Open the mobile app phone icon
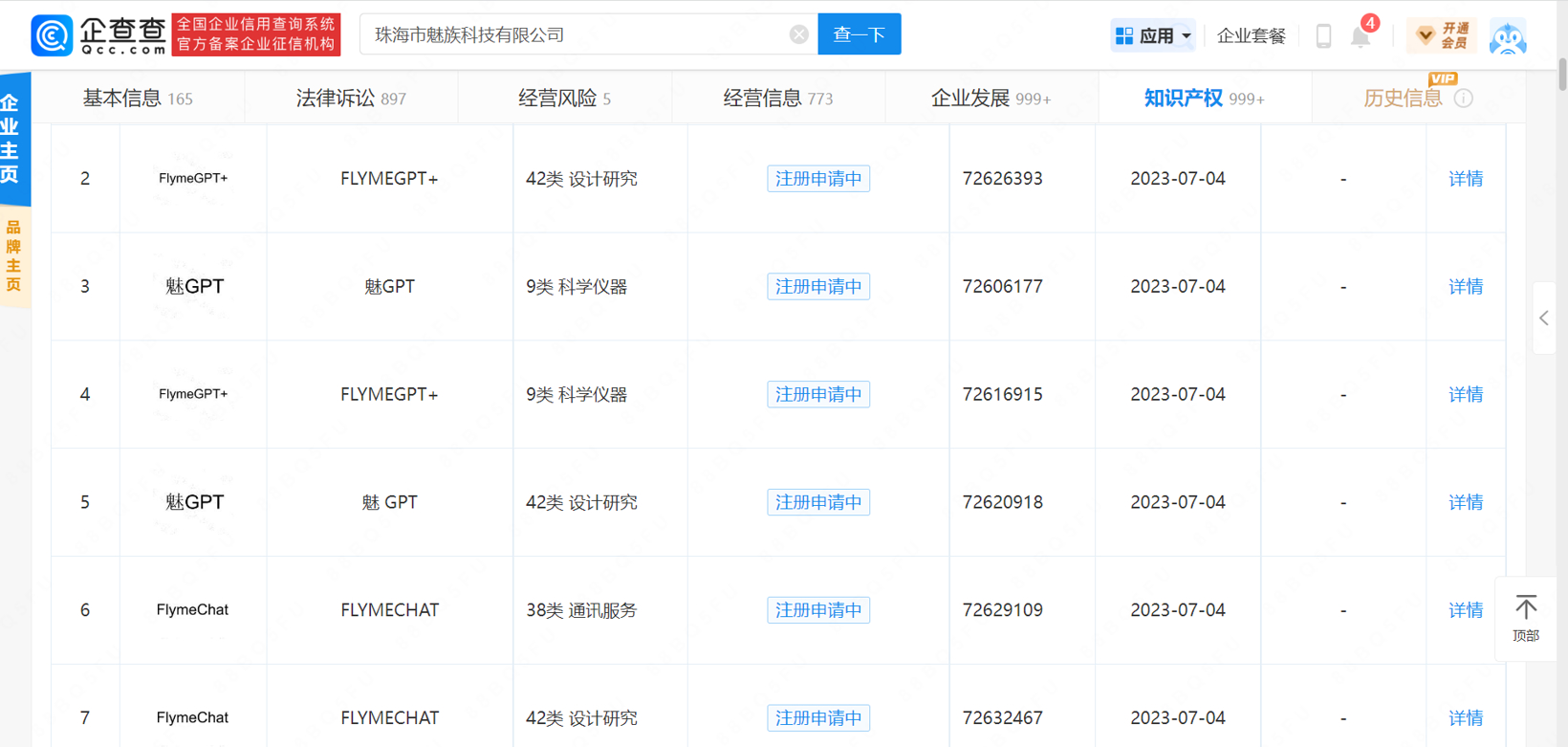This screenshot has width=1568, height=747. 1323,35
